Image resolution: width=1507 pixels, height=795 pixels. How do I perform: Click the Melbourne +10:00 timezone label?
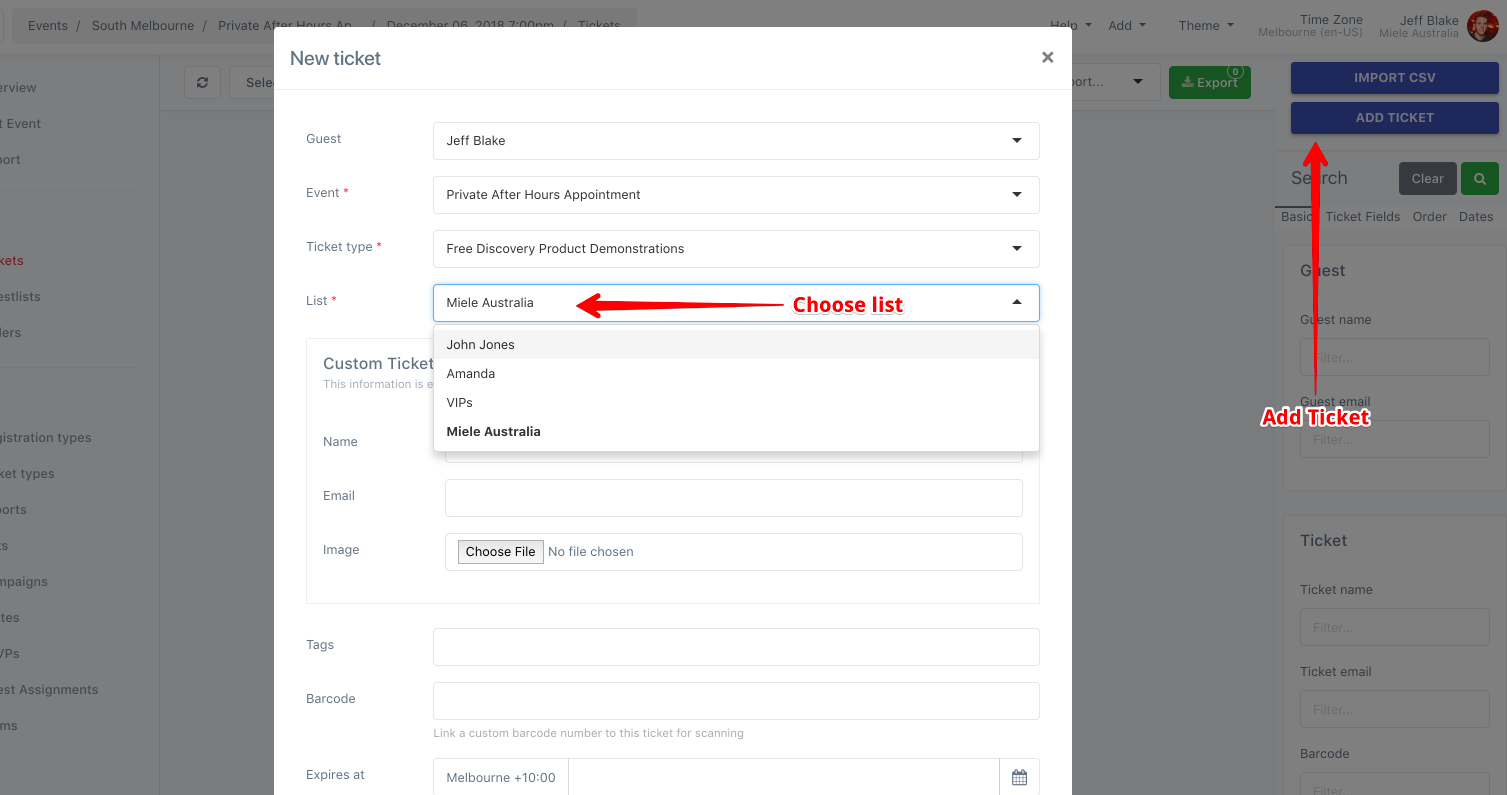click(x=501, y=777)
